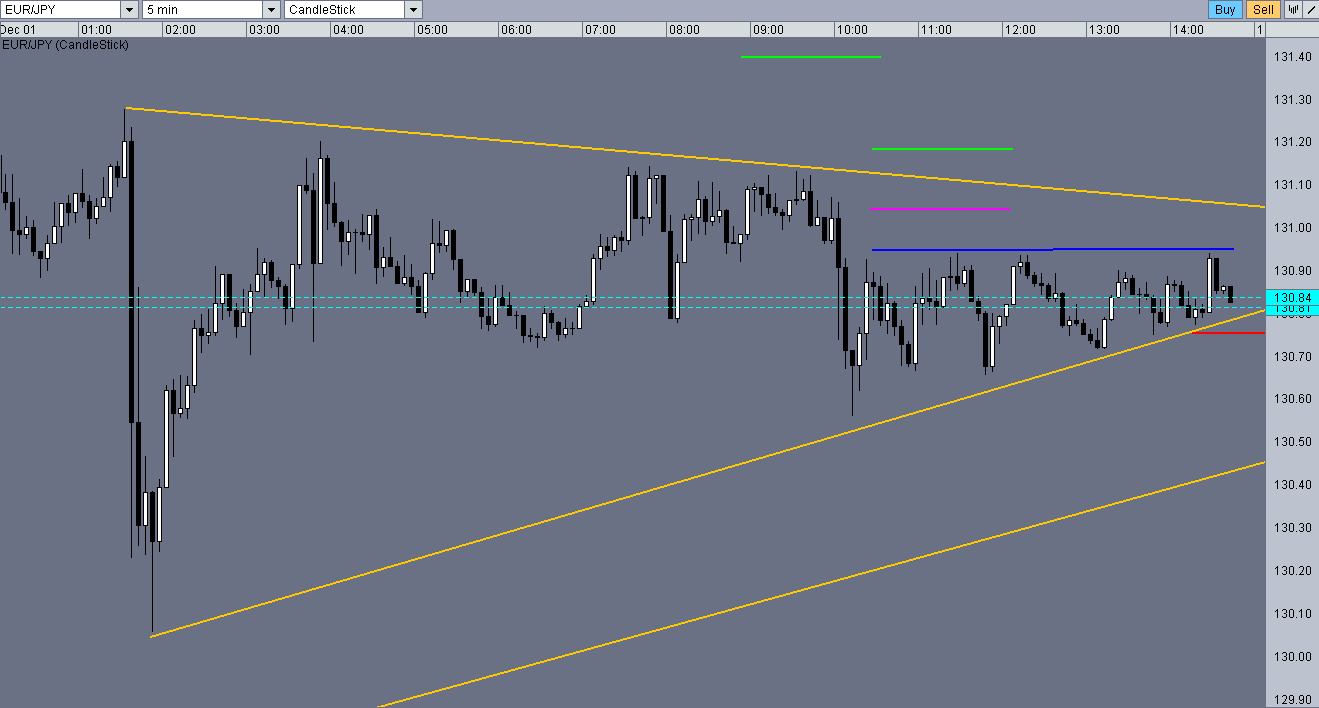1319x708 pixels.
Task: Click the 130.60 price axis label
Action: coord(1293,400)
